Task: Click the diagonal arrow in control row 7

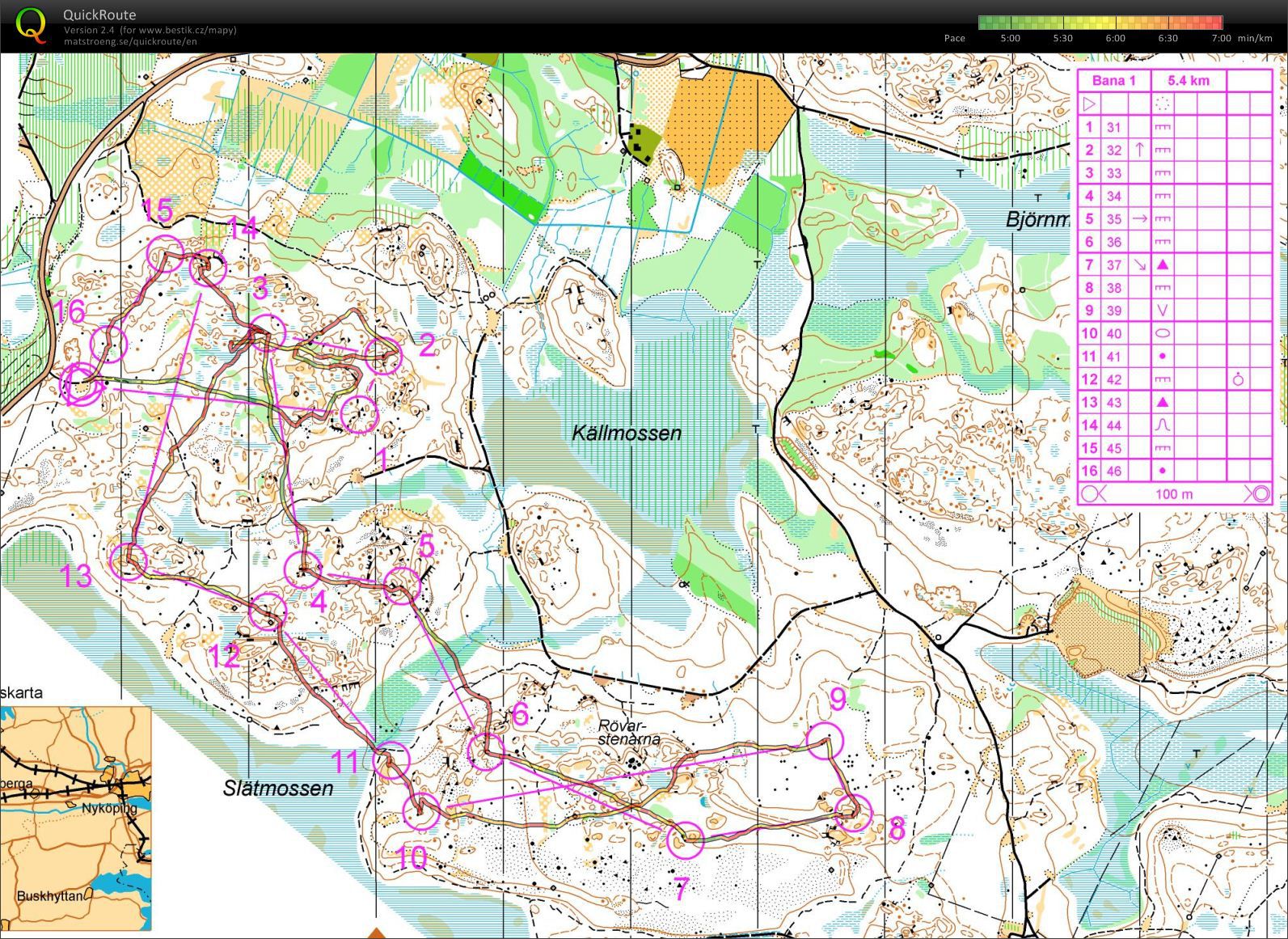Action: (1139, 264)
